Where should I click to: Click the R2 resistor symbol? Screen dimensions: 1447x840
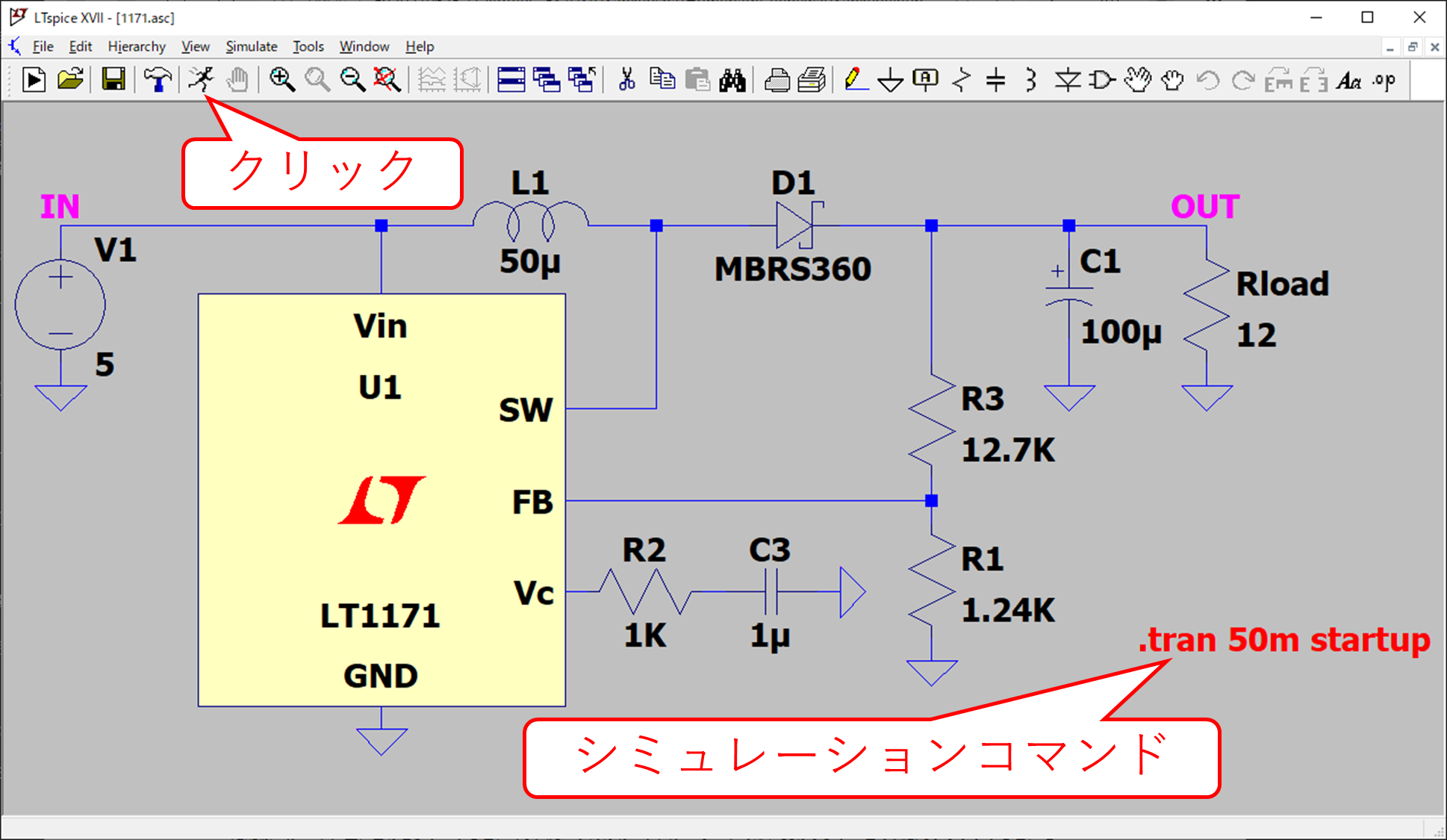coord(646,591)
